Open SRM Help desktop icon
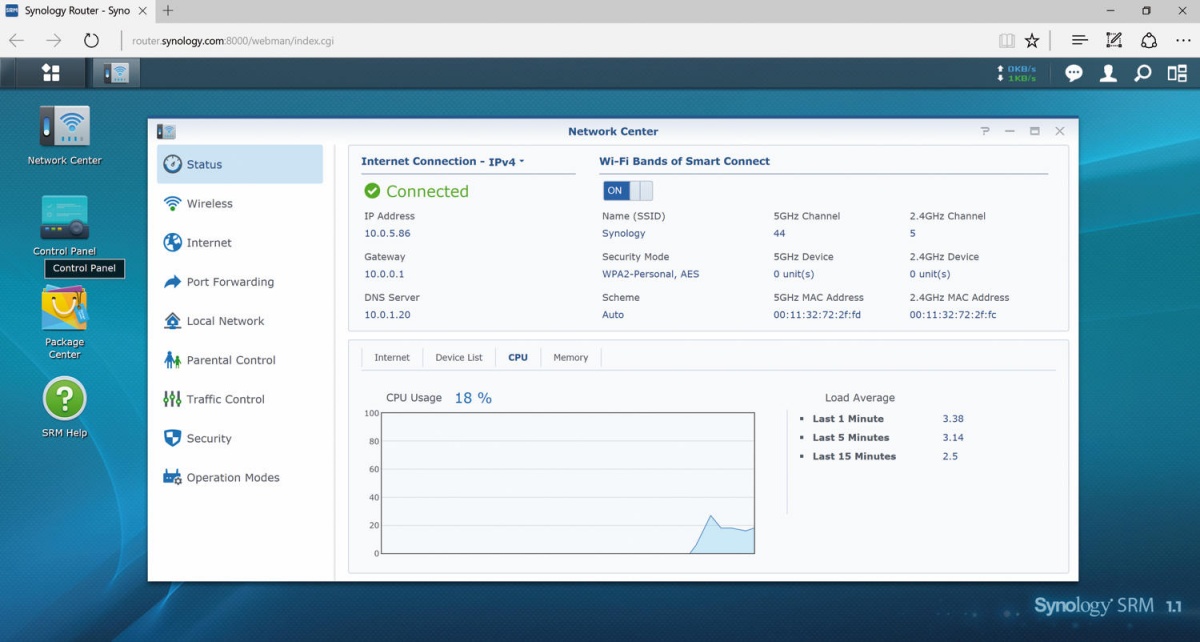Screen dimensions: 1200x642 pos(64,407)
